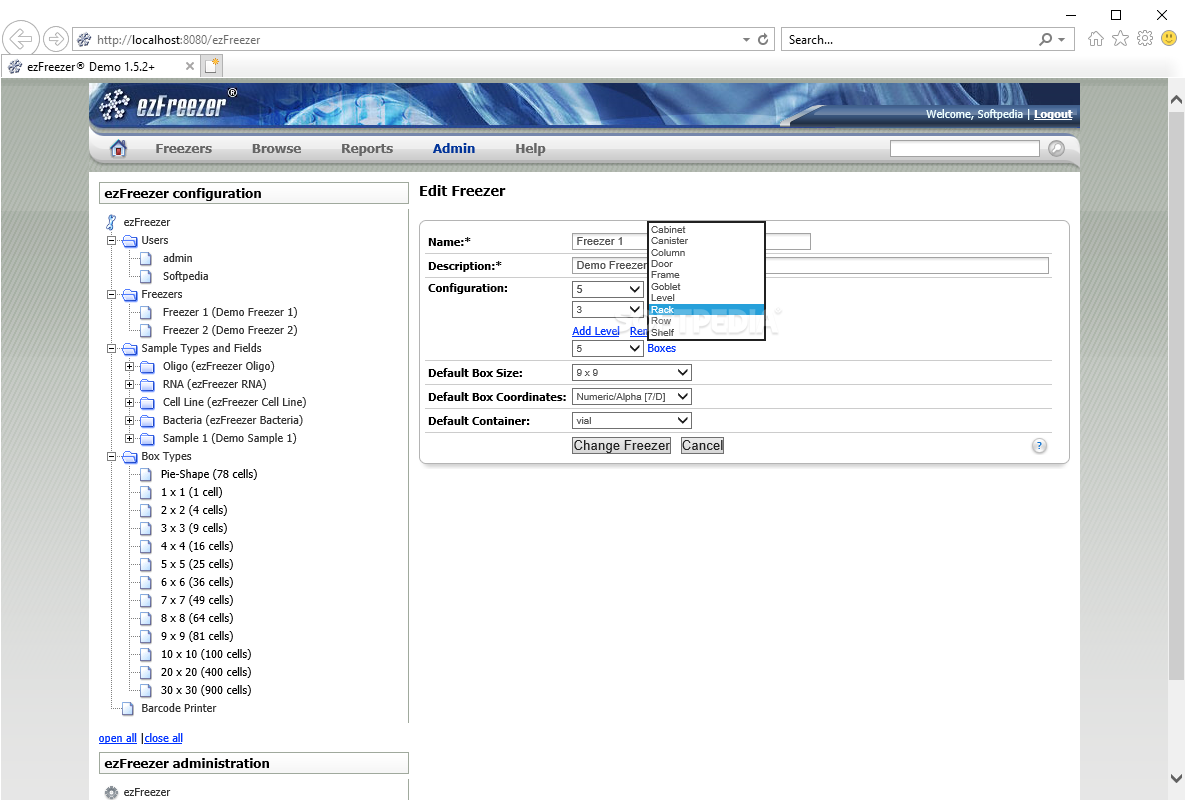The width and height of the screenshot is (1186, 801).
Task: Expand the Bacteria (ezFreezer Bacteria) node
Action: pyautogui.click(x=129, y=421)
